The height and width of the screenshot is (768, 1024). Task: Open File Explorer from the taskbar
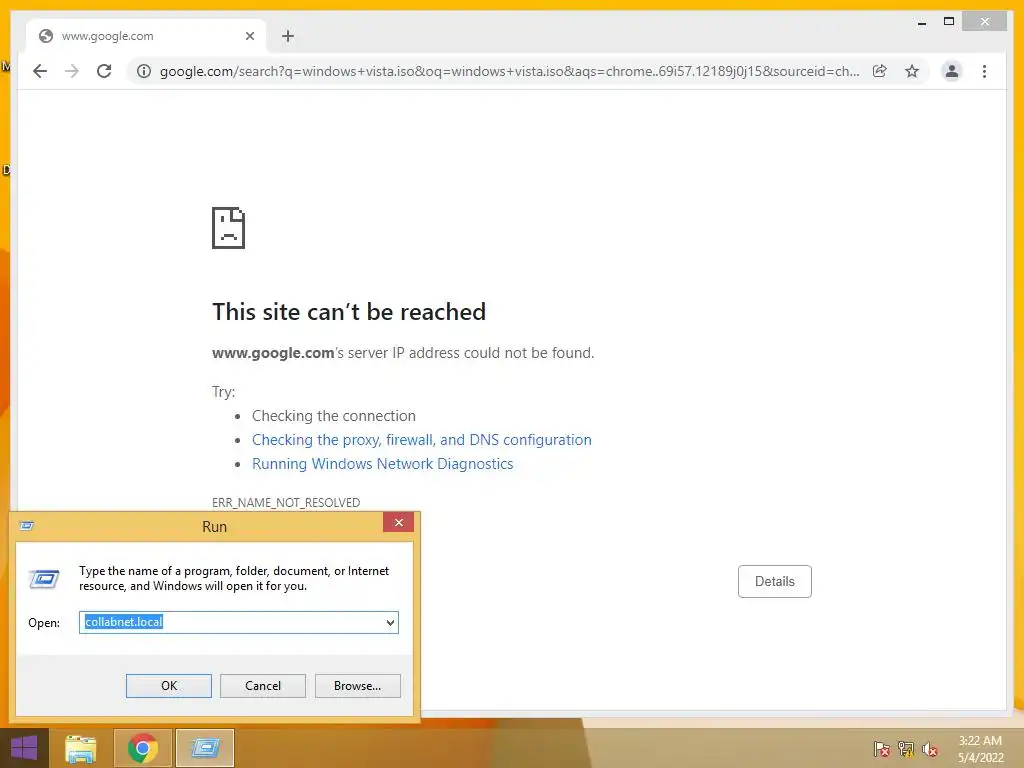[81, 748]
